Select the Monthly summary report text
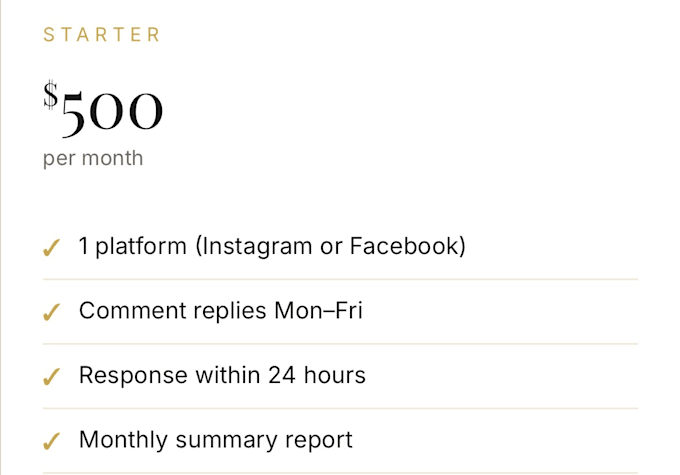The image size is (680, 475). tap(216, 439)
